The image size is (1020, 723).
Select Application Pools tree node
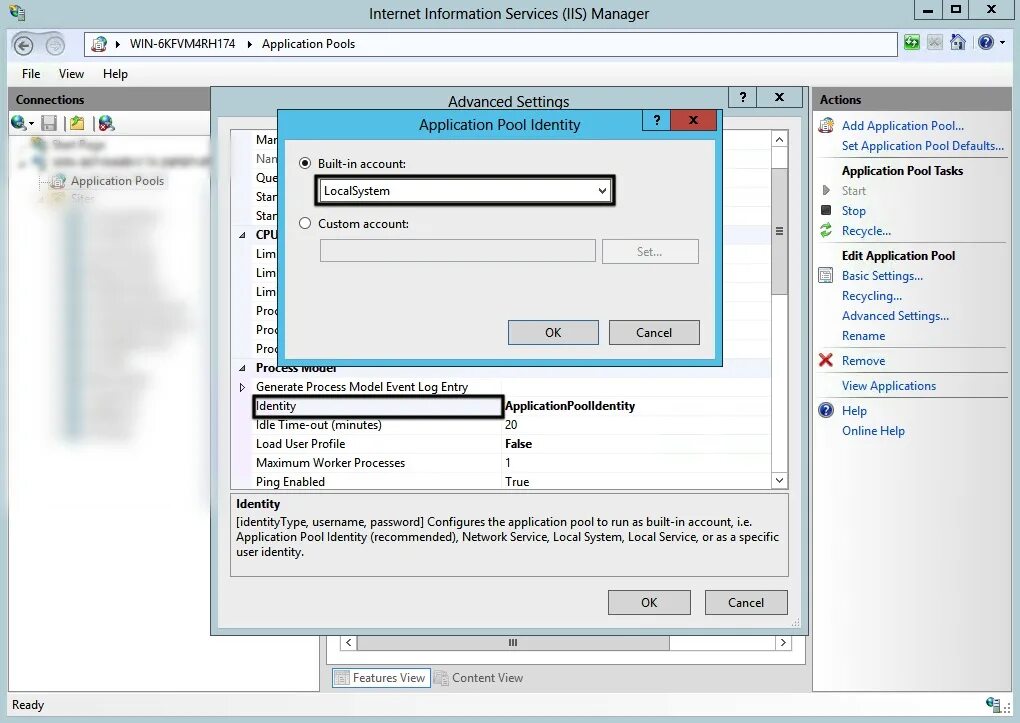coord(117,181)
